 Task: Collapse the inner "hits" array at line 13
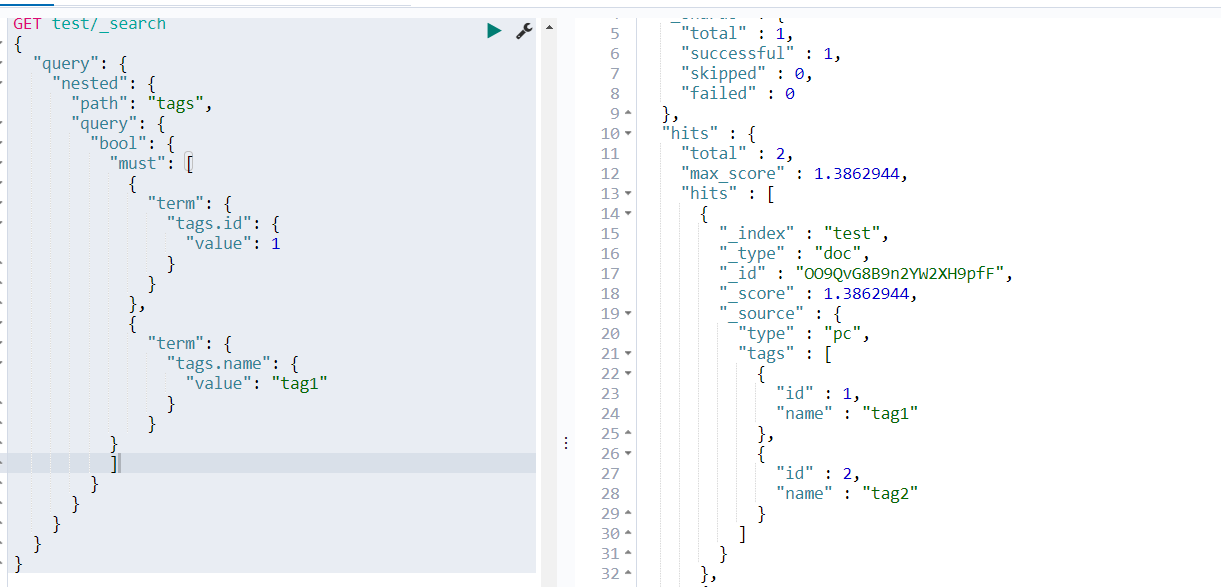pos(628,194)
